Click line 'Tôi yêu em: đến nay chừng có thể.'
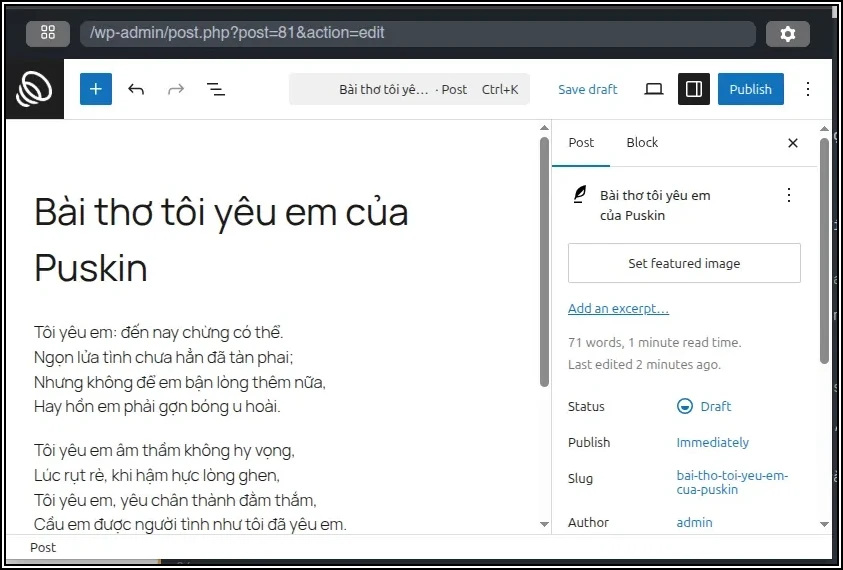 (159, 332)
